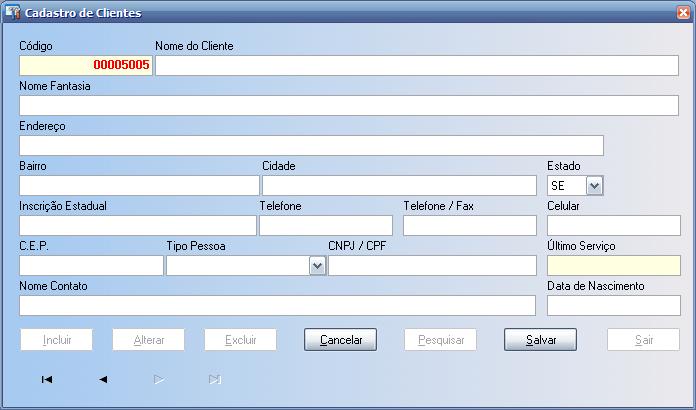Select the Endereço text box
The width and height of the screenshot is (696, 410).
(x=311, y=146)
